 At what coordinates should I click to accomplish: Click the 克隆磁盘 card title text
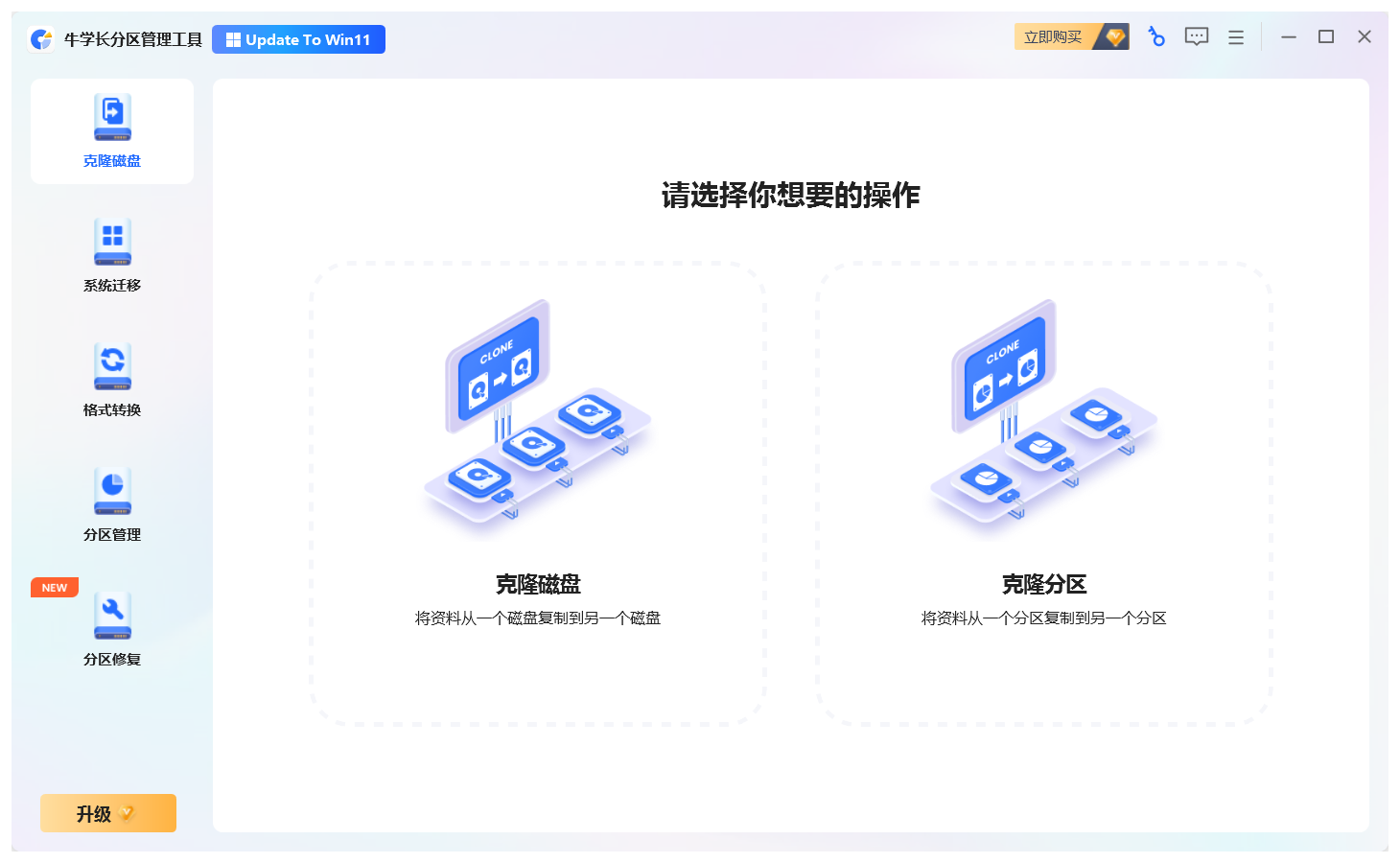click(538, 584)
